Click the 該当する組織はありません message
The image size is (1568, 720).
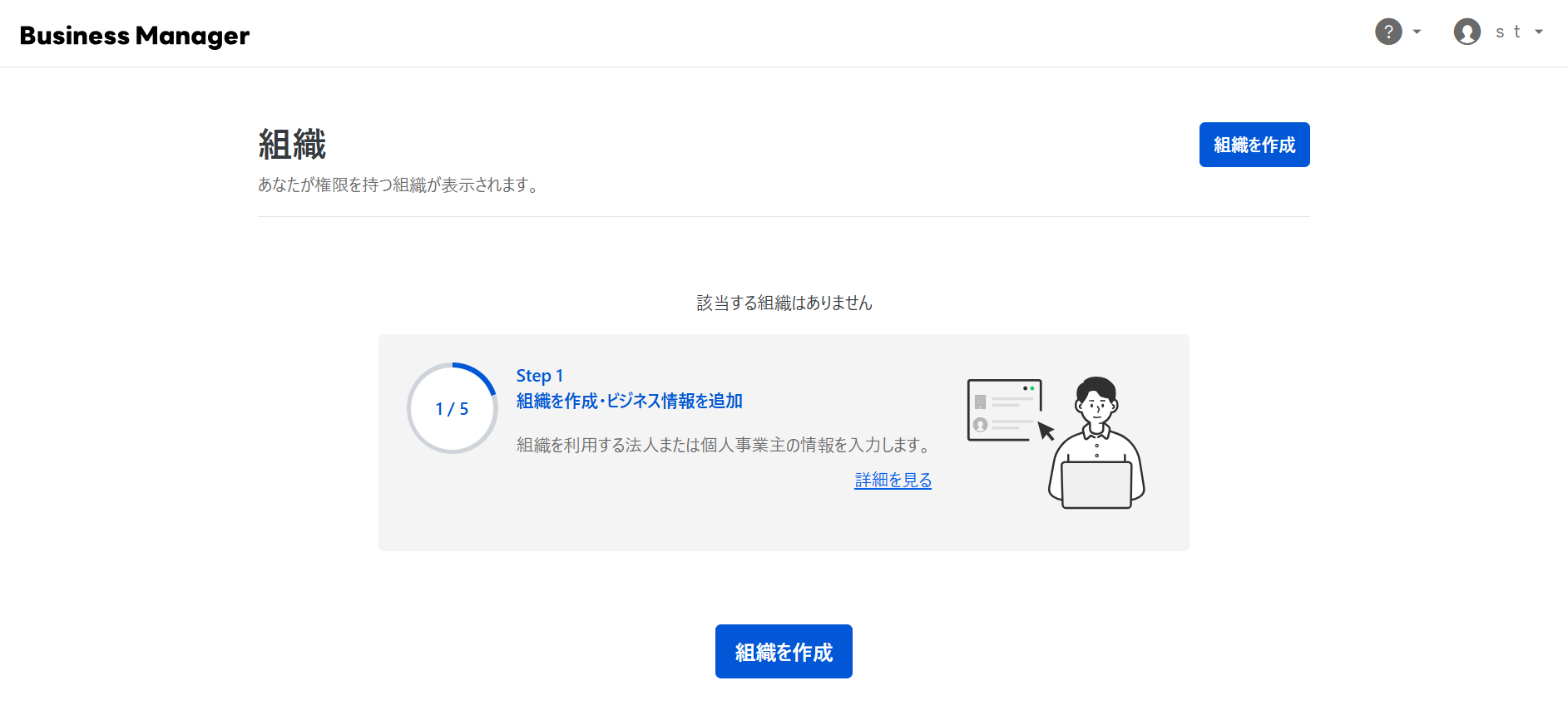pyautogui.click(x=784, y=303)
